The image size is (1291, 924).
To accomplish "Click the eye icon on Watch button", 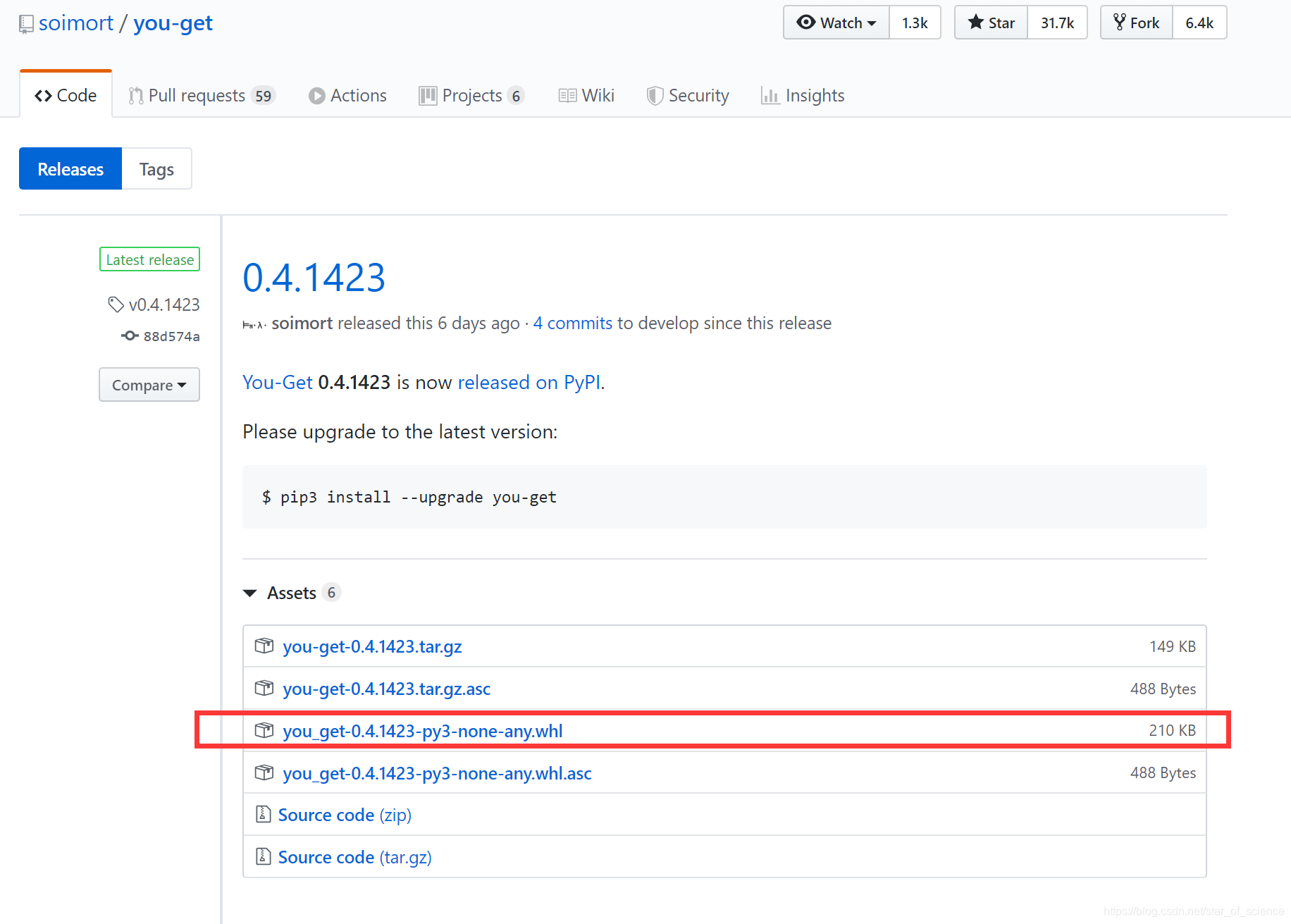I will (x=805, y=22).
